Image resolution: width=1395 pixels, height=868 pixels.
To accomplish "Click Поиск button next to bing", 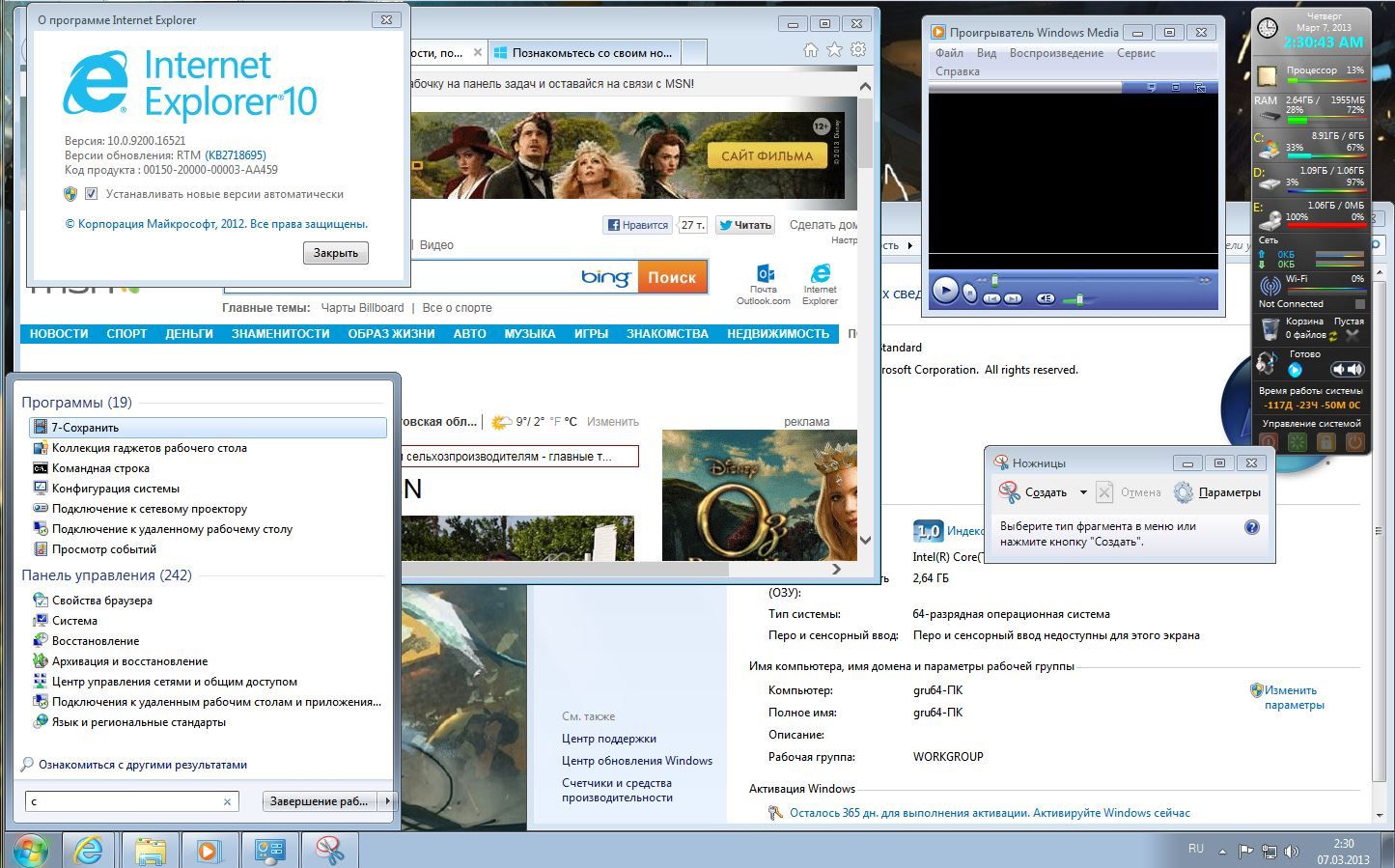I will (672, 277).
